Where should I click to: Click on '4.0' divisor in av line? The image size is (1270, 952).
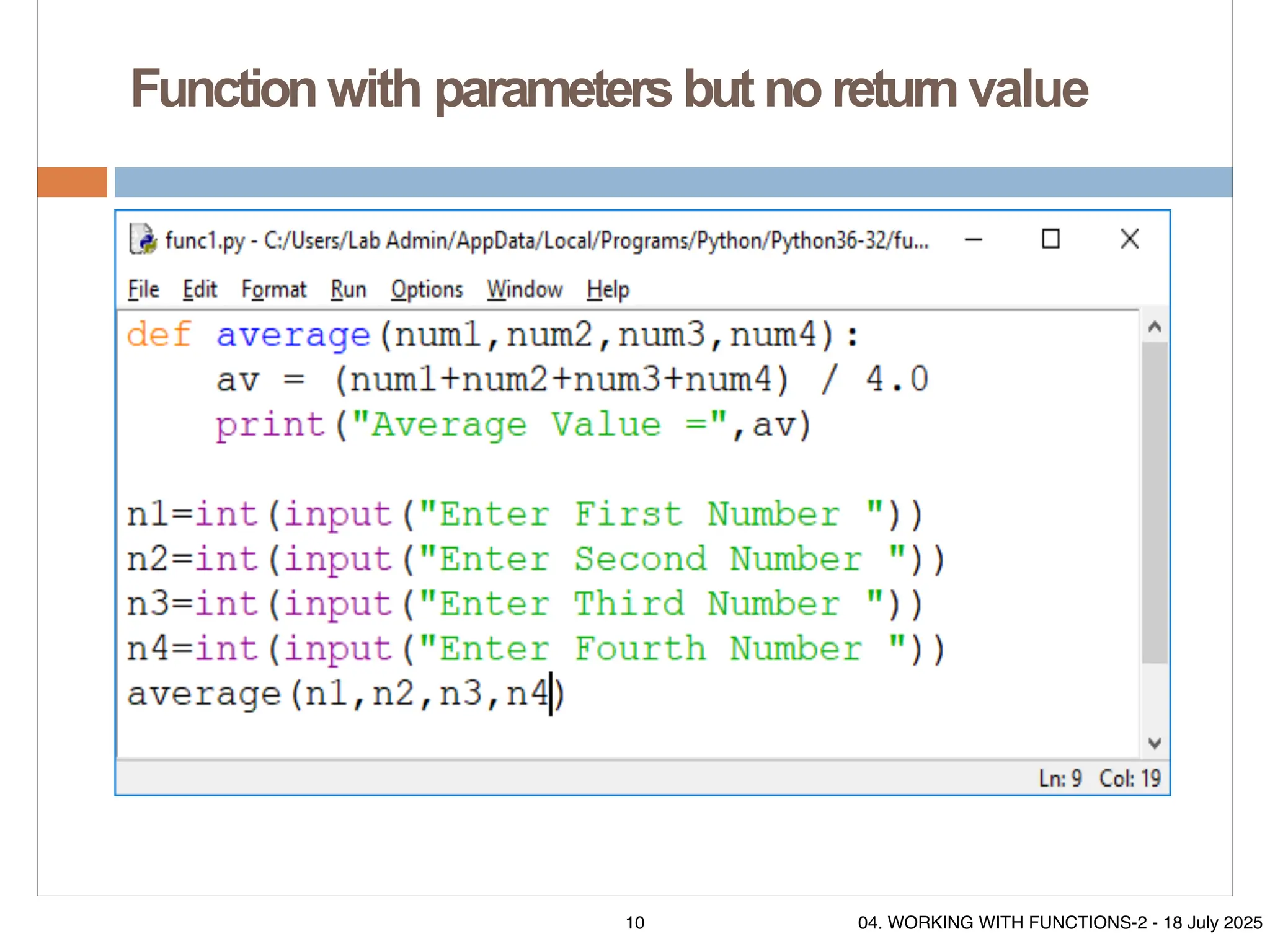tap(897, 379)
